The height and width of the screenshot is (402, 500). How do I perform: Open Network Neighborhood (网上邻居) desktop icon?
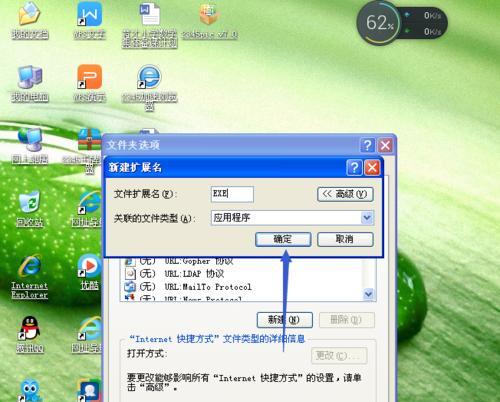30,146
